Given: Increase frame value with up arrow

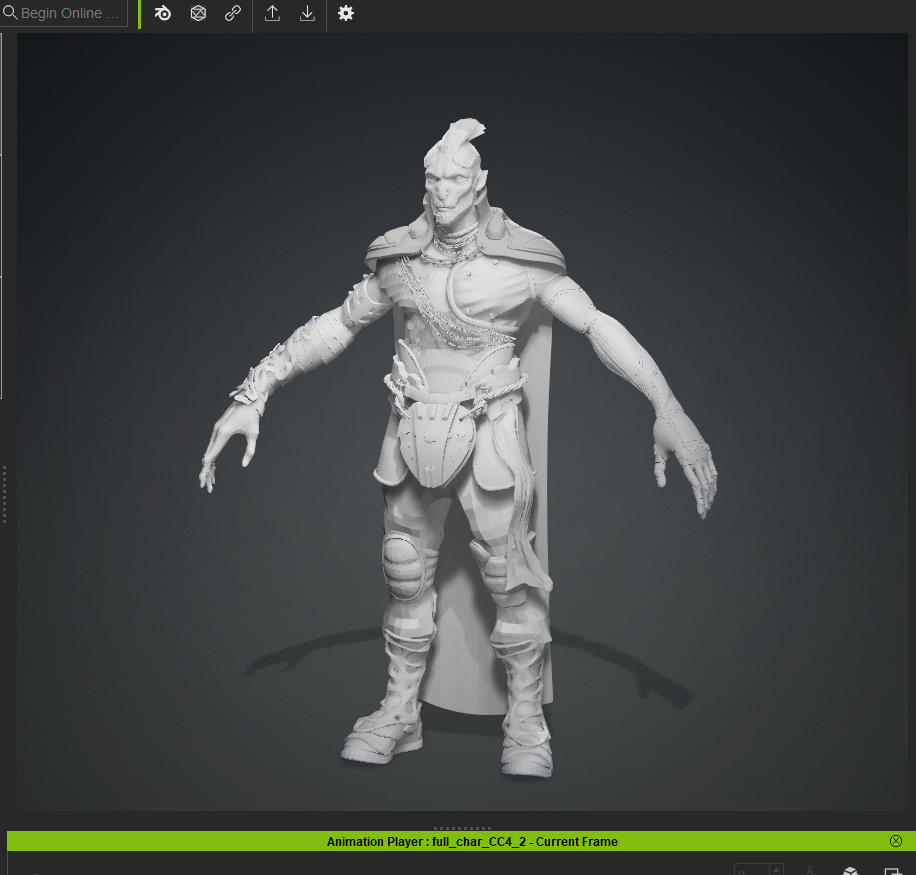Looking at the screenshot, I should coord(776,869).
